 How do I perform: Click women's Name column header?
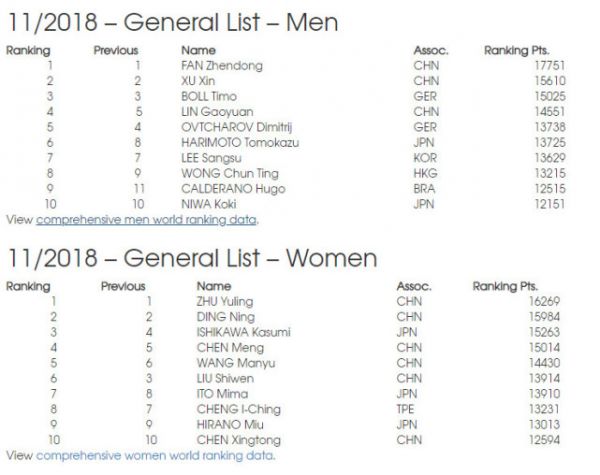[214, 286]
